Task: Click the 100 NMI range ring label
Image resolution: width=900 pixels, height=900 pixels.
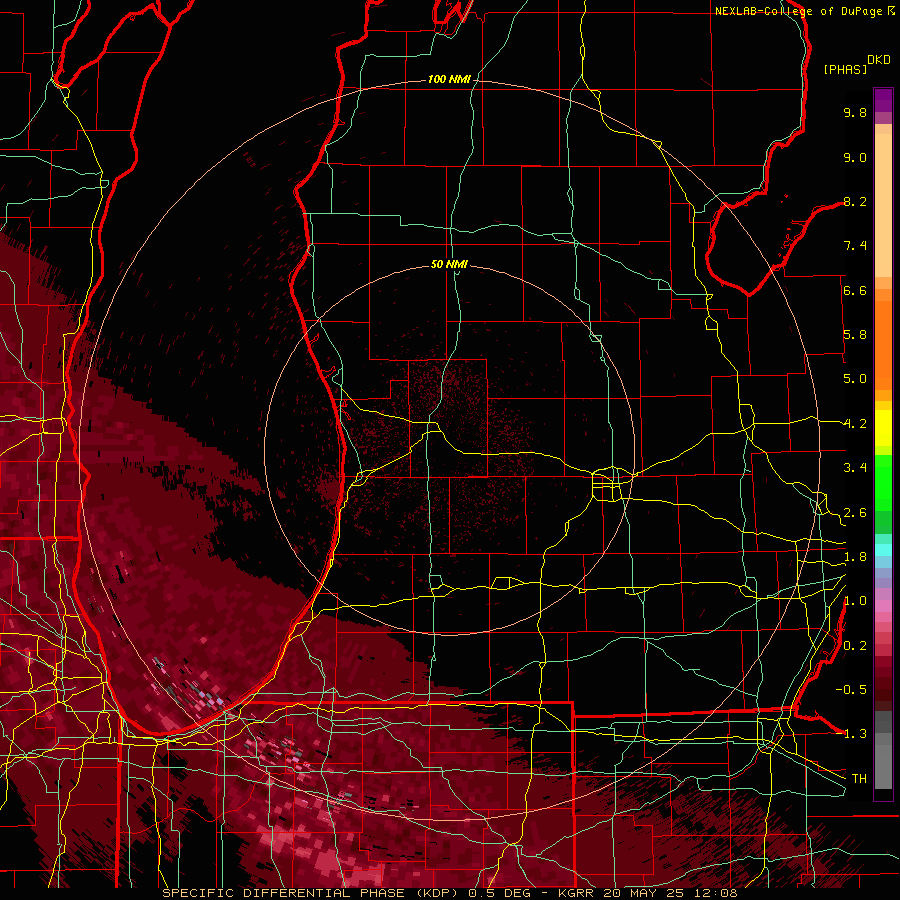Action: pyautogui.click(x=449, y=79)
